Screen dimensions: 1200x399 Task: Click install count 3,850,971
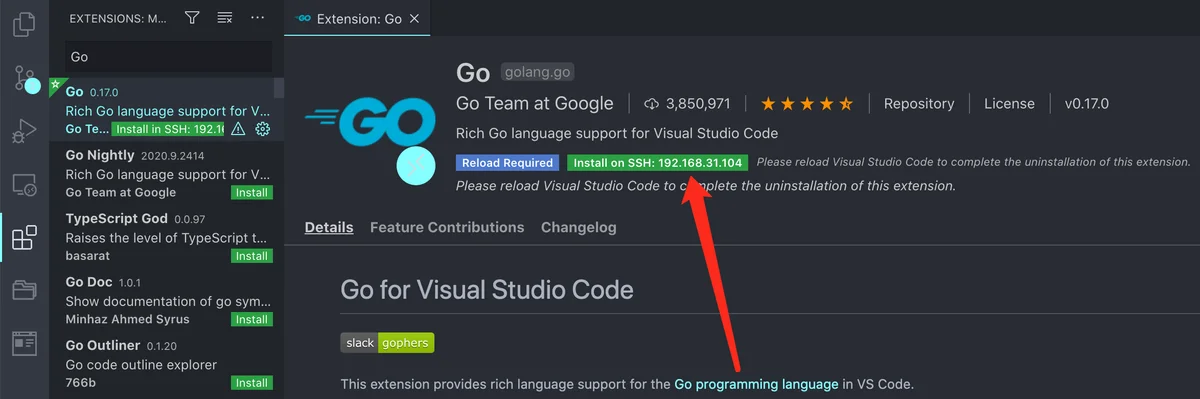tap(698, 103)
